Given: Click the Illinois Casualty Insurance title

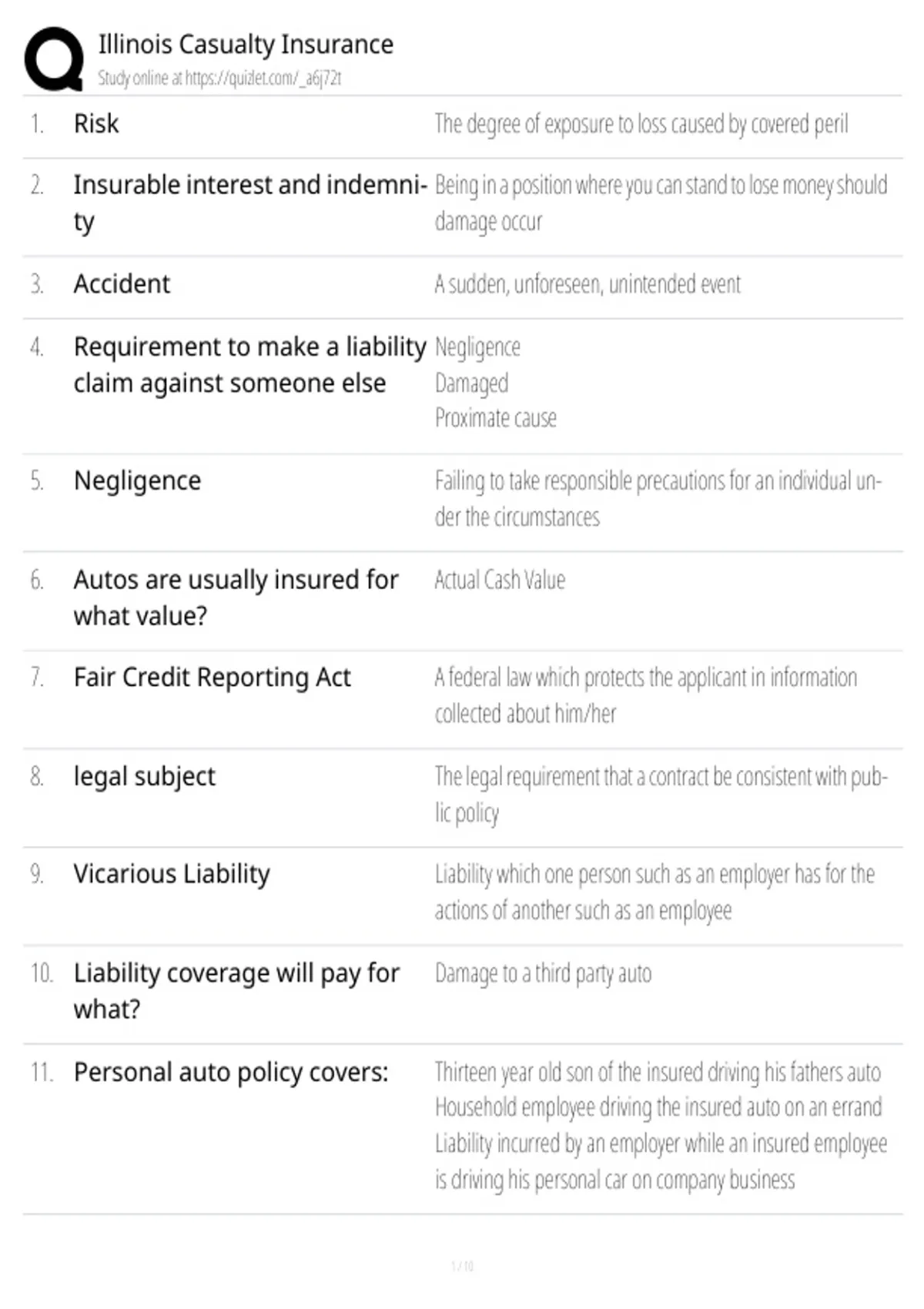Looking at the screenshot, I should 246,44.
